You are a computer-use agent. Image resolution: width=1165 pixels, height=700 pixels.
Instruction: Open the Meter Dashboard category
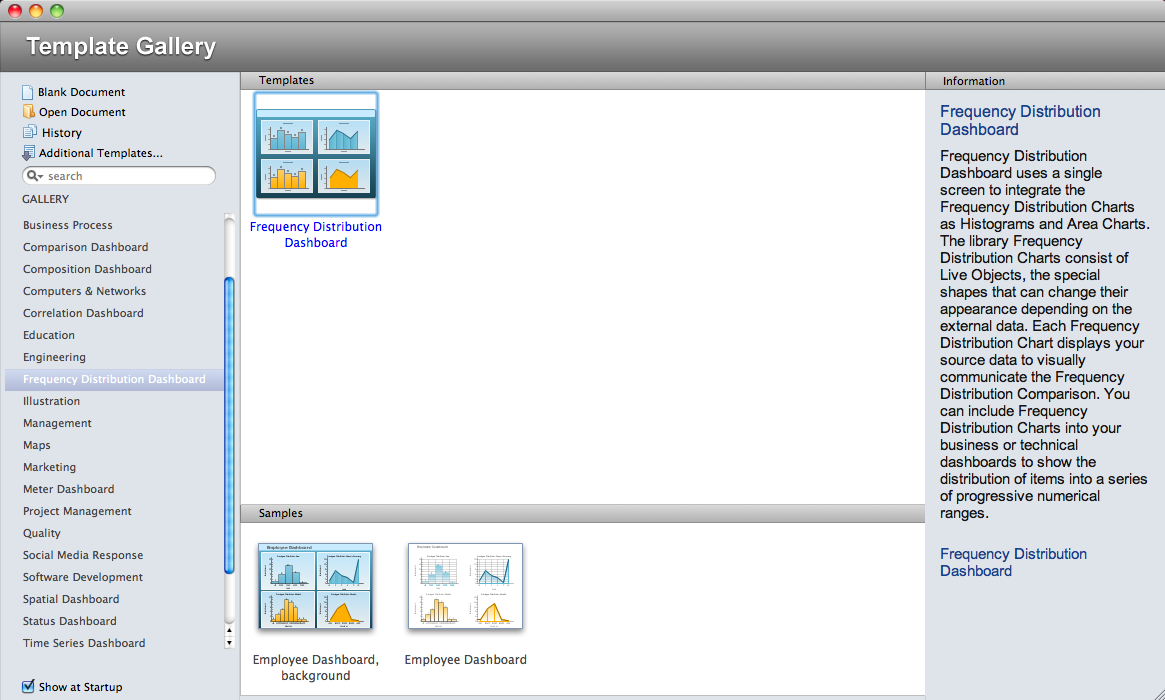pos(68,489)
